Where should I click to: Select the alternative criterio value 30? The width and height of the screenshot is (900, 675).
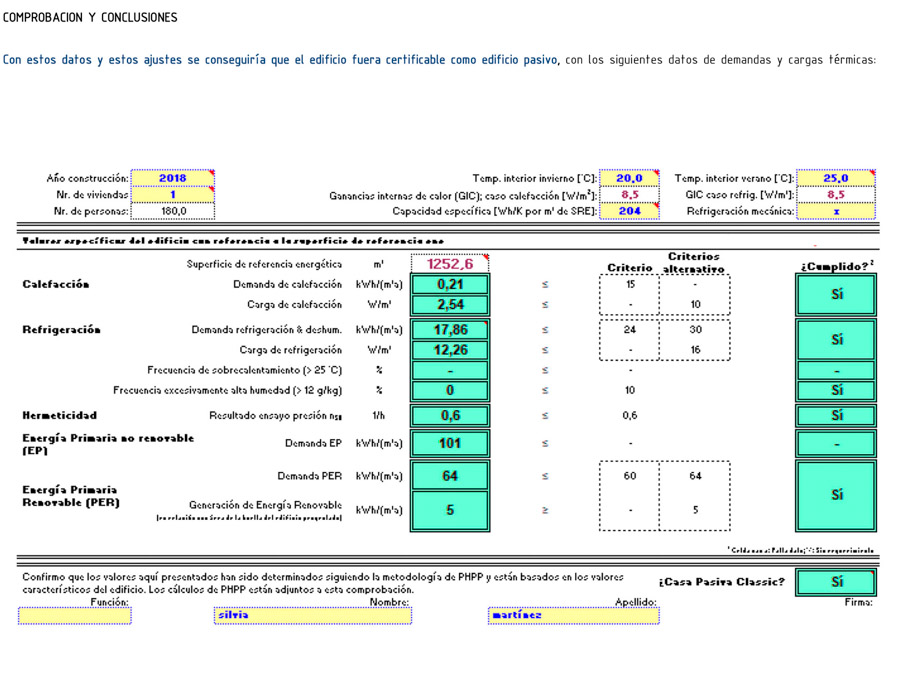pos(695,329)
